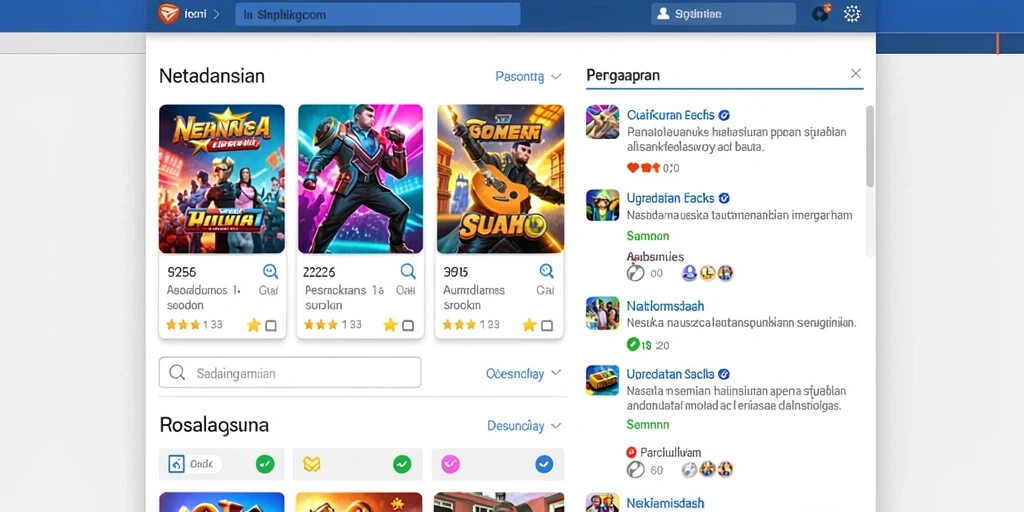Click the large star on the 9256 card
Image resolution: width=1024 pixels, height=512 pixels.
point(253,325)
